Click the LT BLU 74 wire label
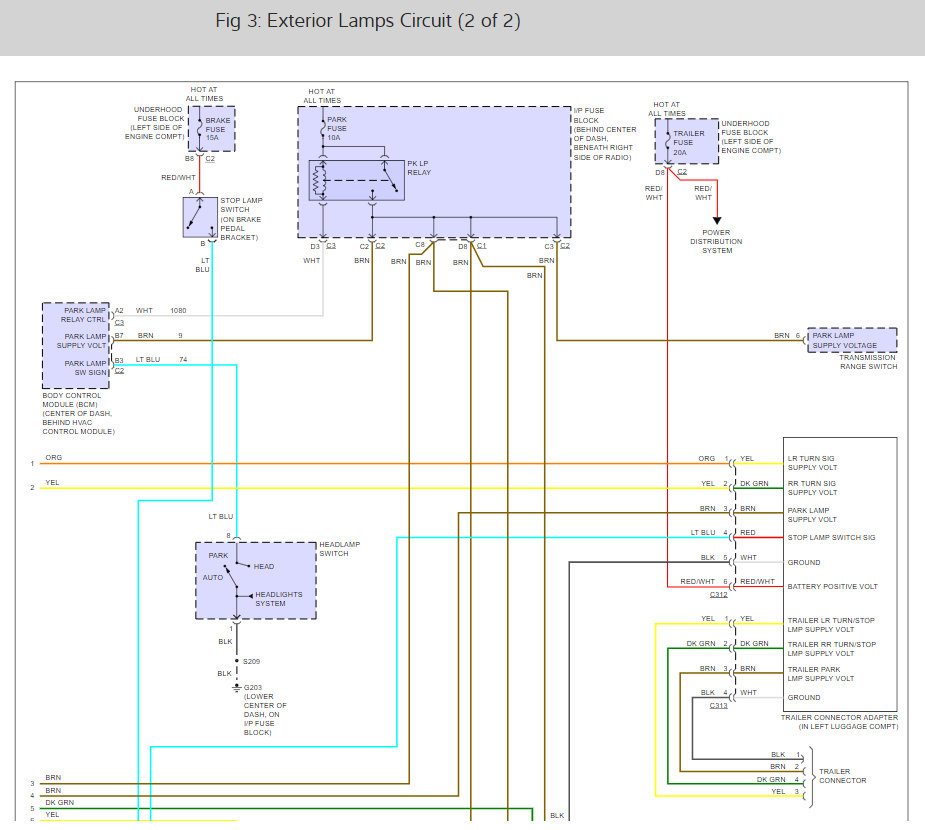The image size is (925, 830). (x=162, y=360)
